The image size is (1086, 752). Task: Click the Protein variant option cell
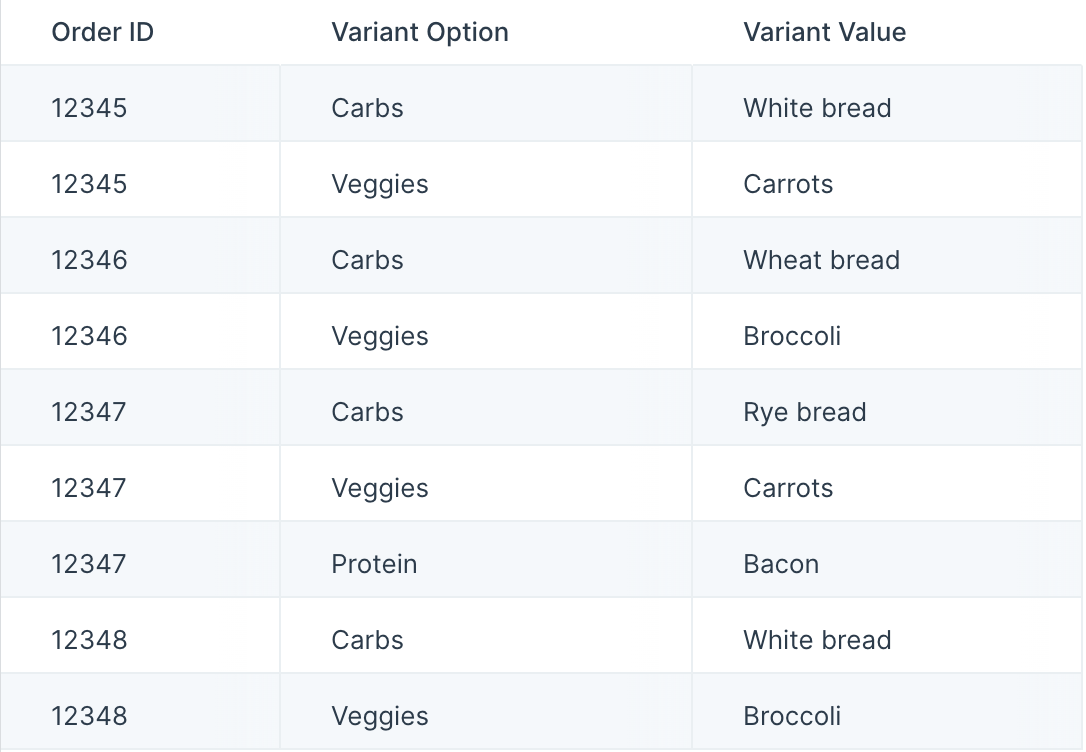click(x=486, y=559)
